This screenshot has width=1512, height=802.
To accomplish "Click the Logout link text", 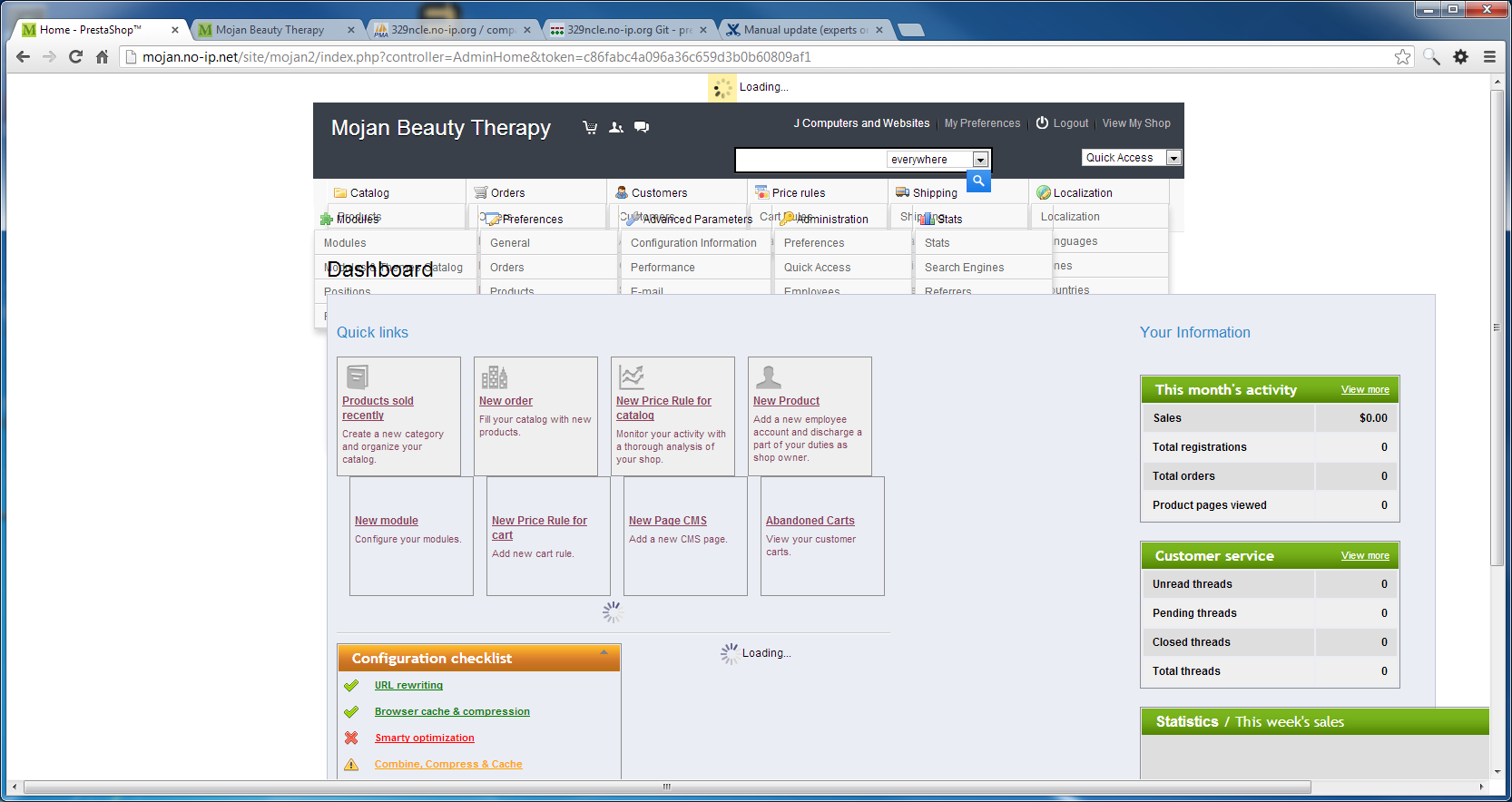I will [x=1071, y=123].
